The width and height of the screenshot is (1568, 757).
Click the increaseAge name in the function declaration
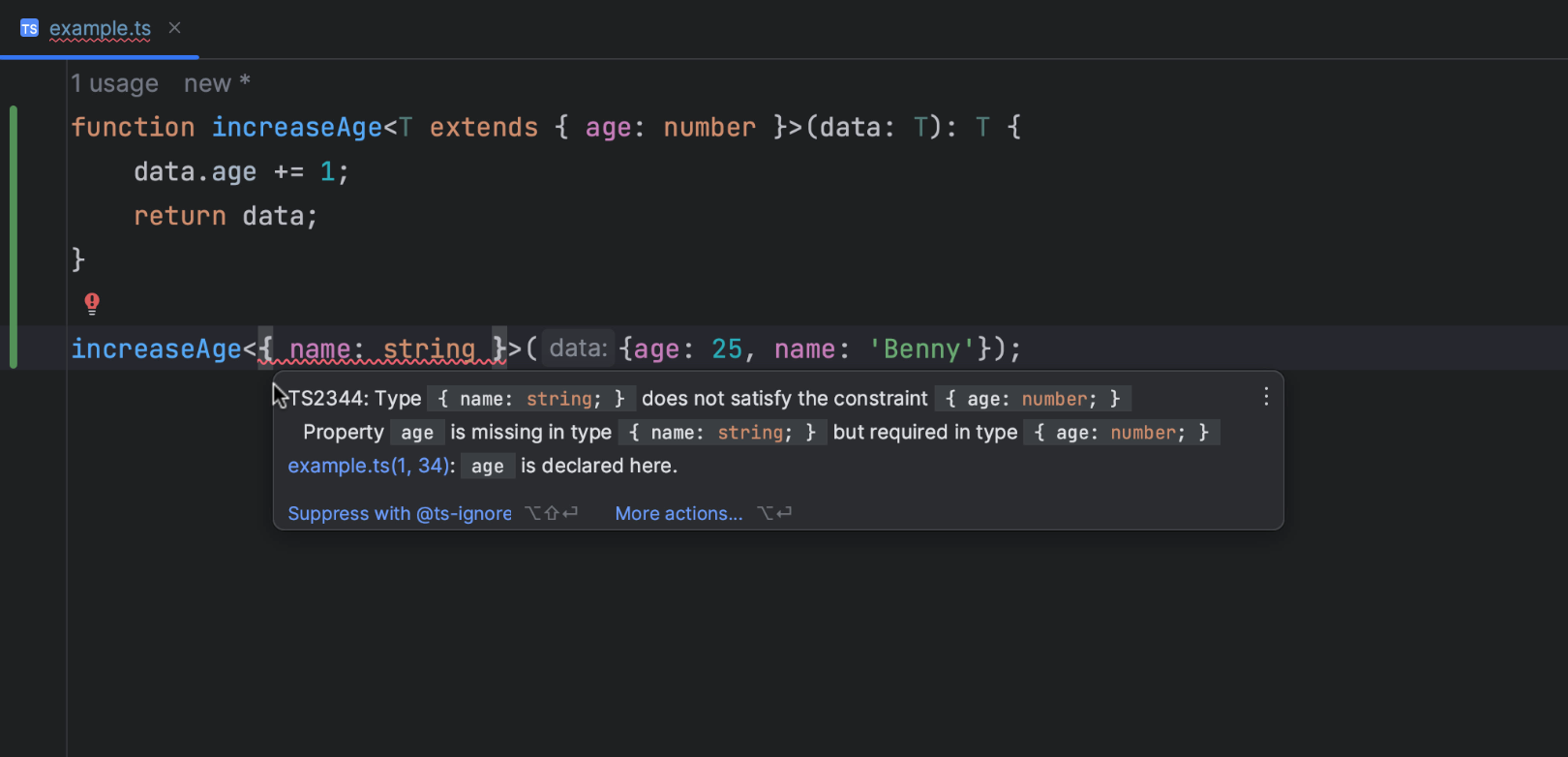click(x=297, y=128)
